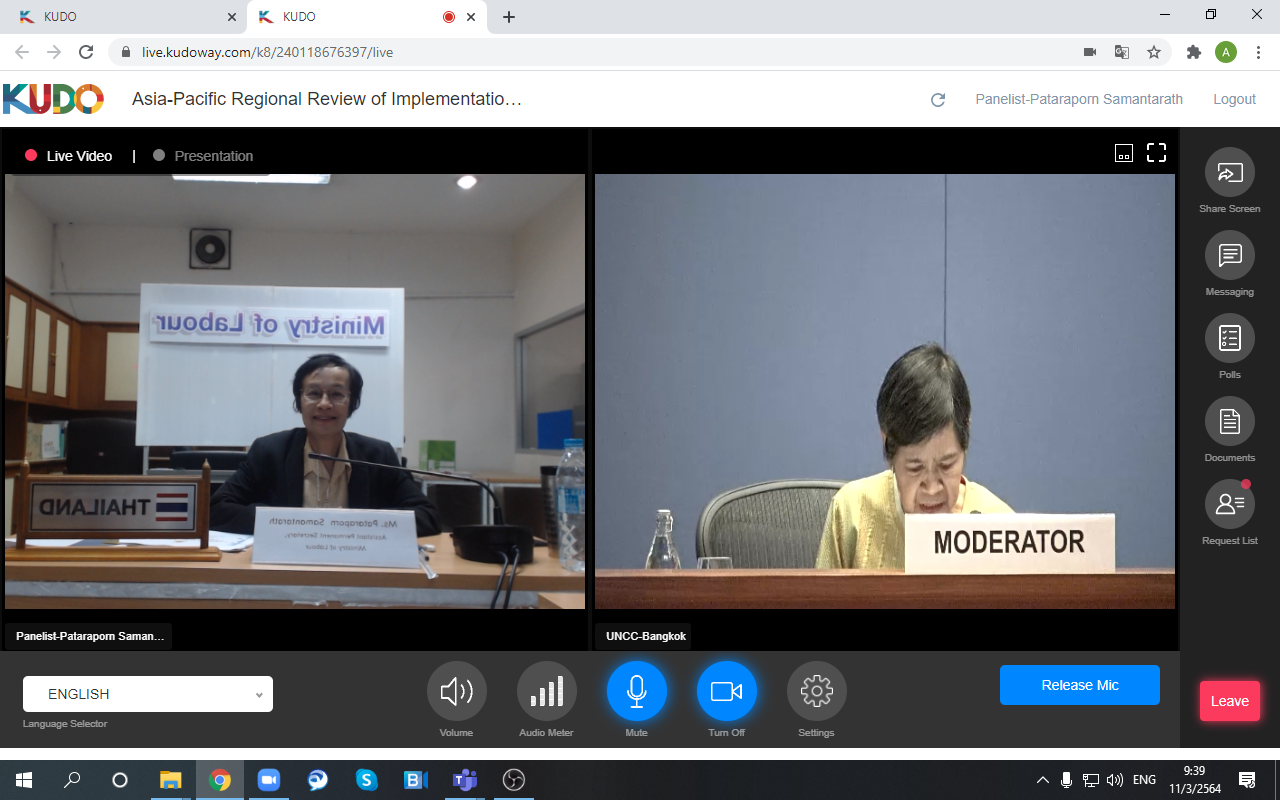Mute the microphone

click(x=636, y=691)
